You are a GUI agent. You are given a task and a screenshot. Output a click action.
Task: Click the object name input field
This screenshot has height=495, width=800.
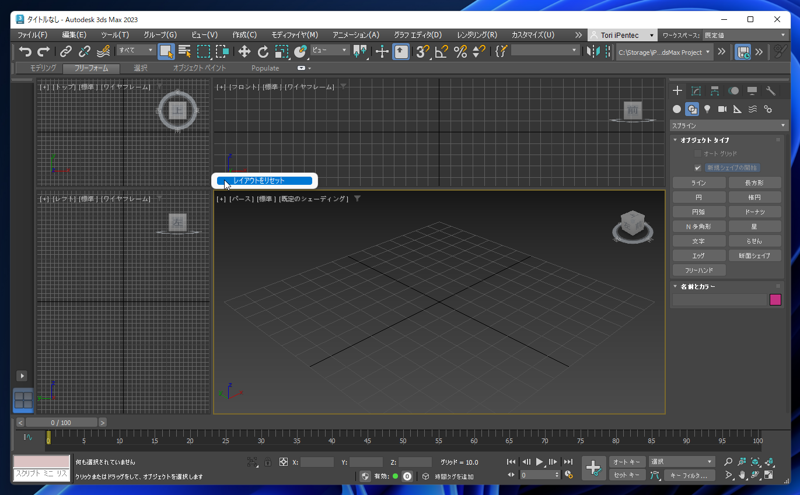[719, 300]
